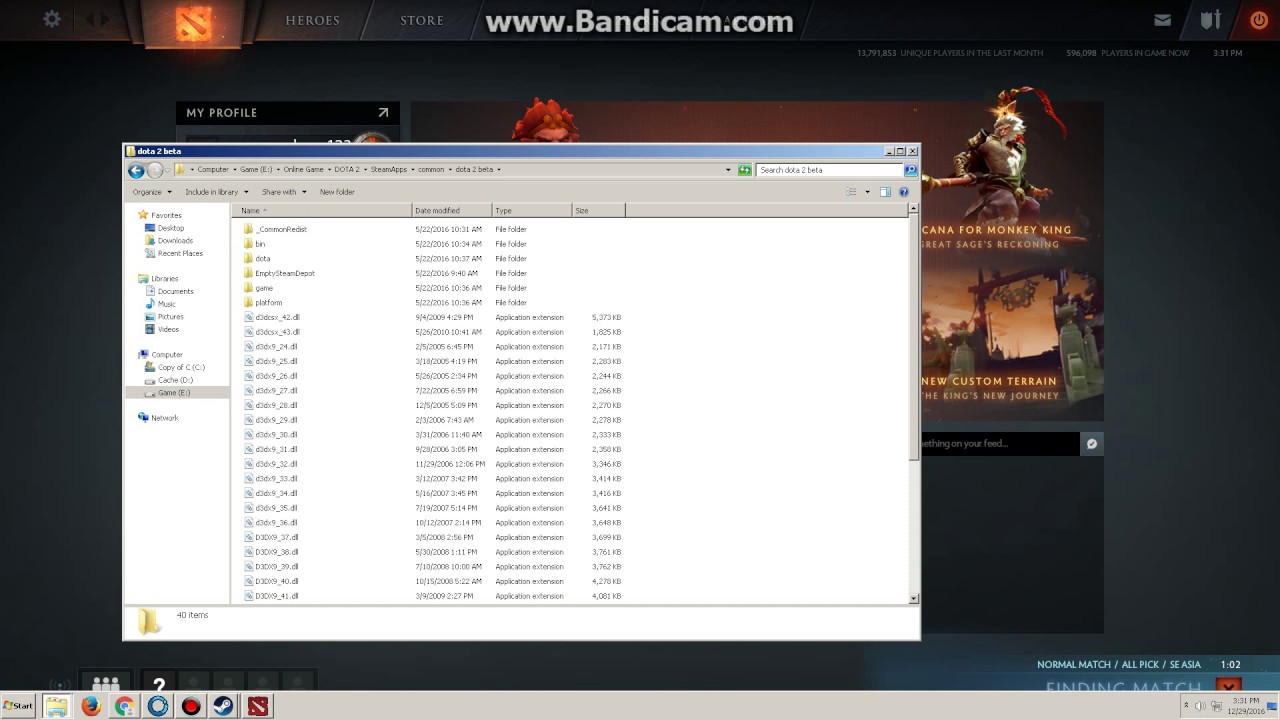Open the STORE tab in Dota

tap(422, 20)
